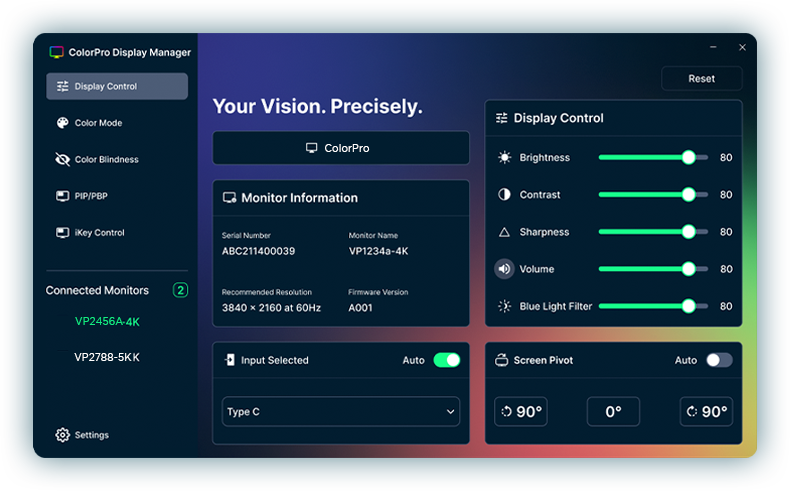Click the Input Selected port icon
Image resolution: width=790 pixels, height=491 pixels.
(230, 360)
